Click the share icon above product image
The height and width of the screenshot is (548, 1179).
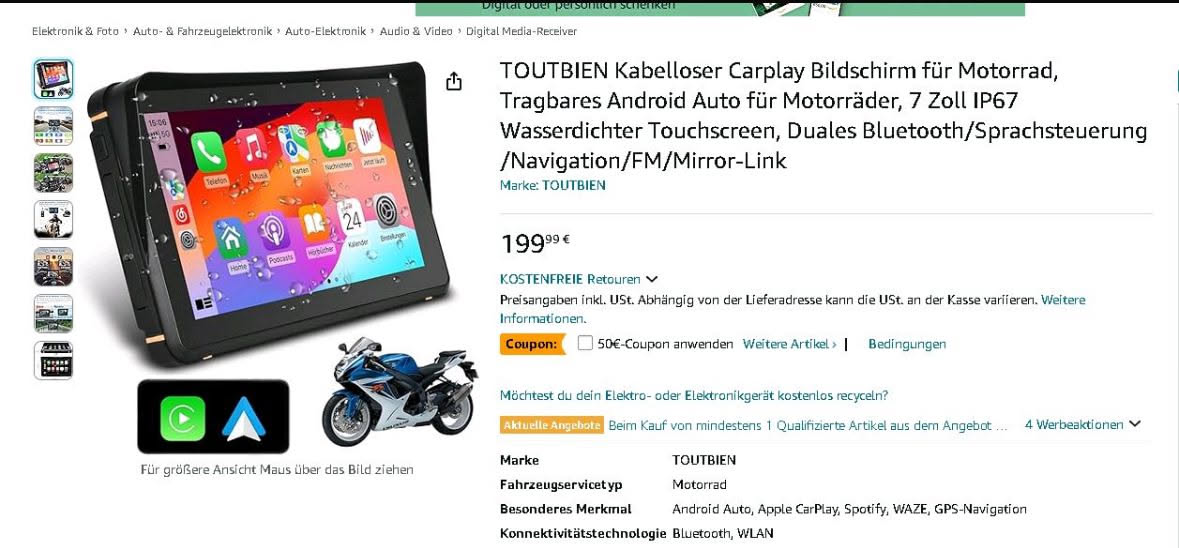(x=453, y=80)
